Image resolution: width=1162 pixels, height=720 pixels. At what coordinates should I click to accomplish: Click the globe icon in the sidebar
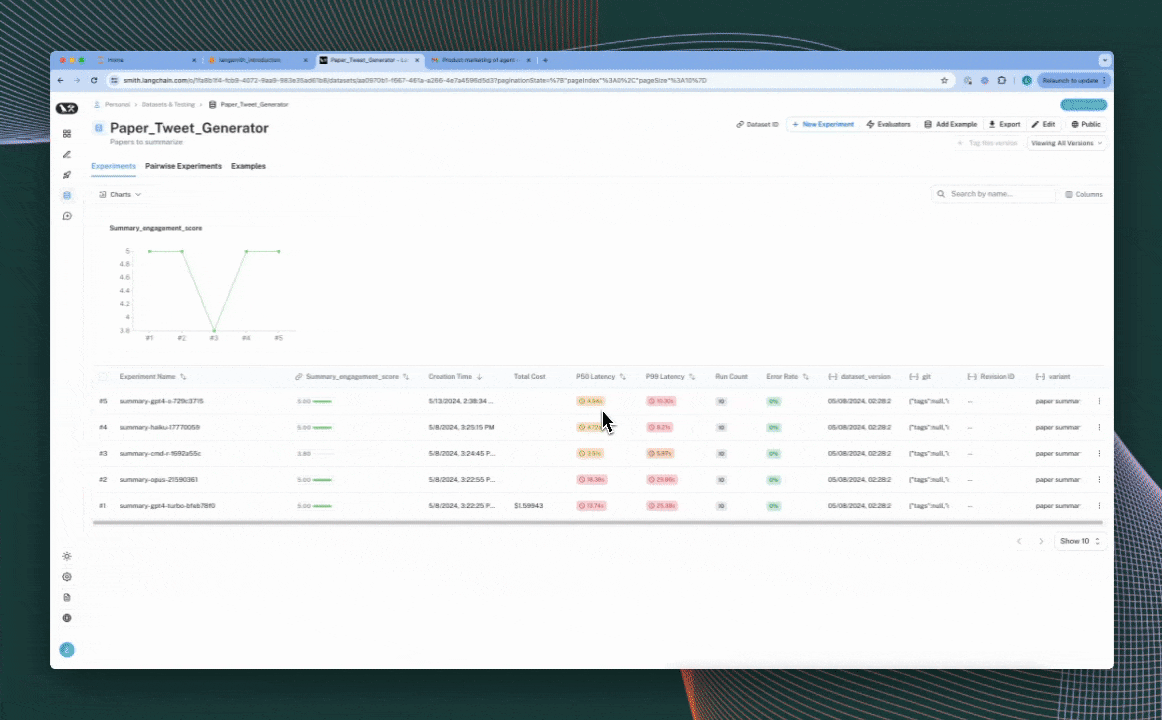pyautogui.click(x=67, y=618)
